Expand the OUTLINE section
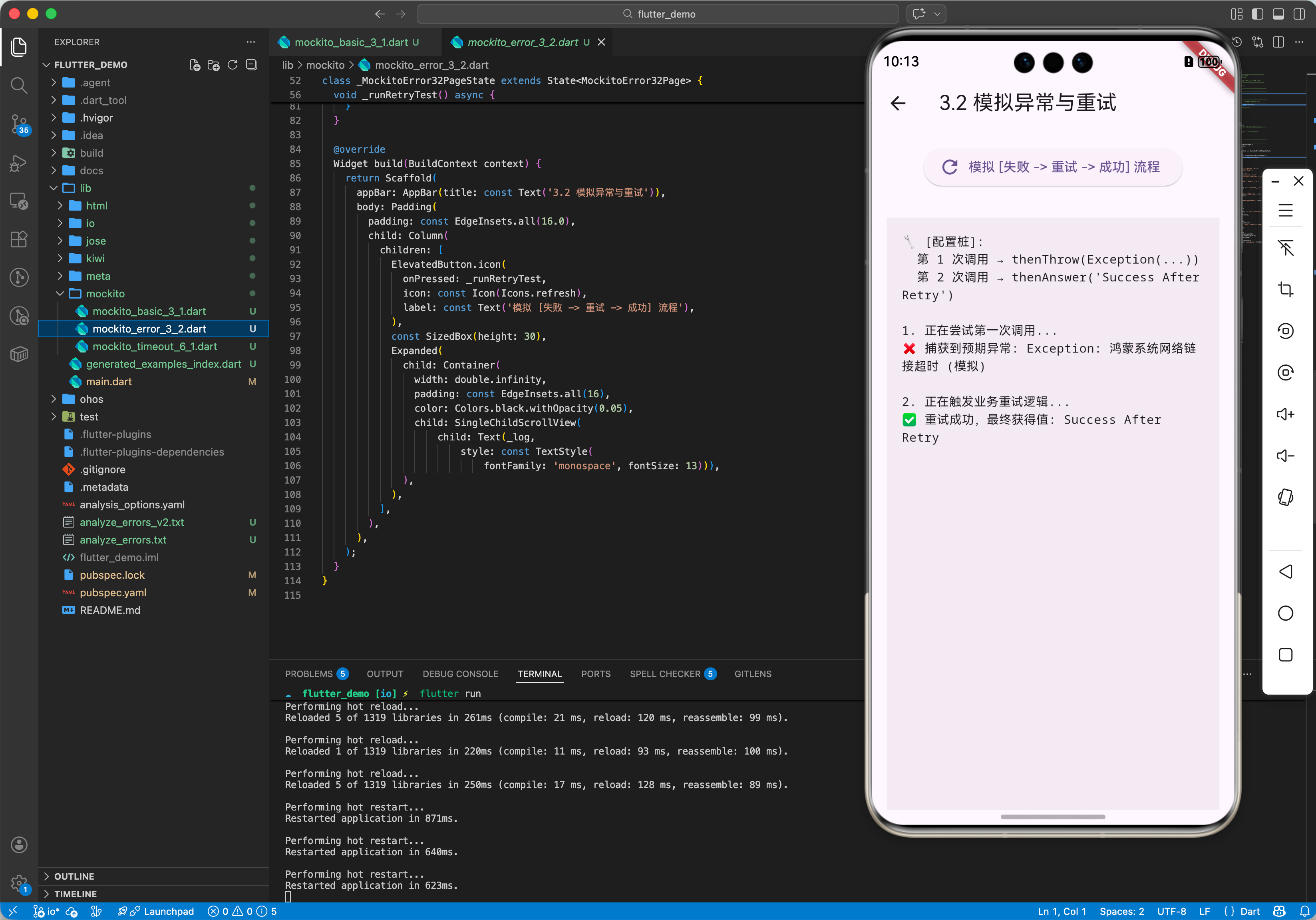This screenshot has width=1316, height=920. tap(74, 876)
